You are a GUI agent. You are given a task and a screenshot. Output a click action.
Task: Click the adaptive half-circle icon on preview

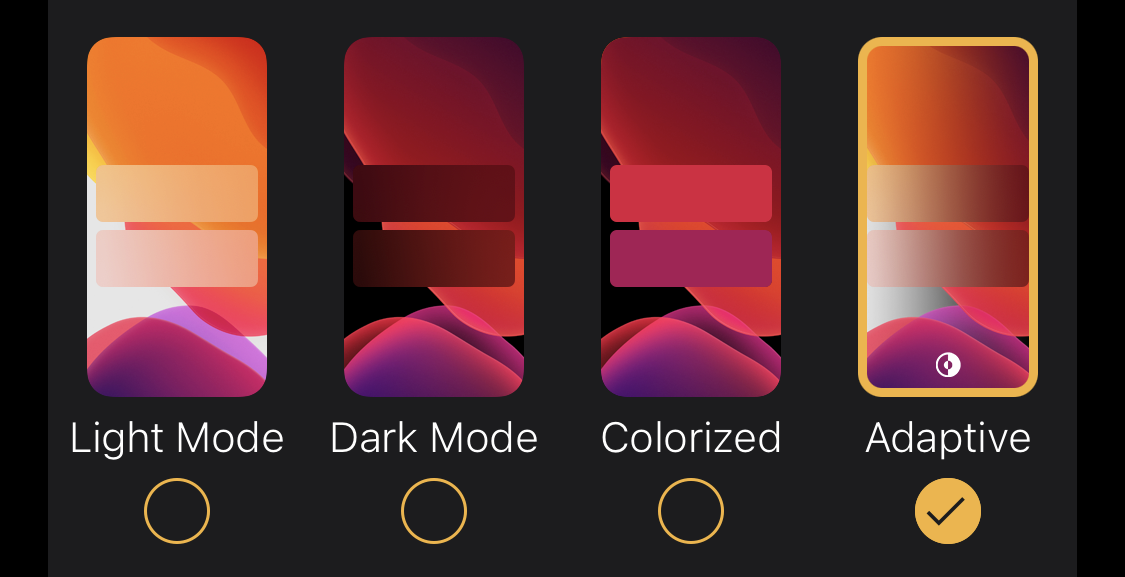pyautogui.click(x=948, y=365)
